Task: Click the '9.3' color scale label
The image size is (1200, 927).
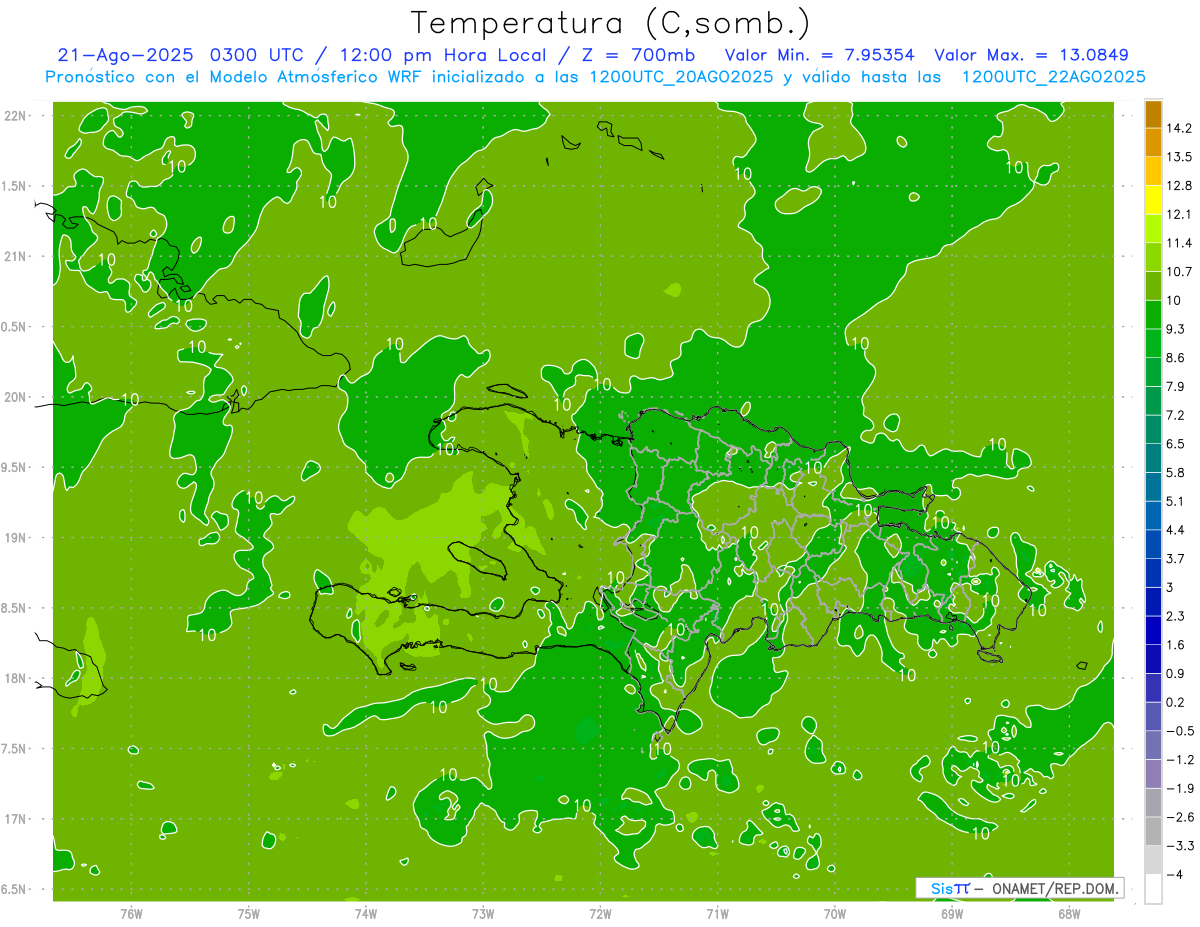Action: 1176,329
